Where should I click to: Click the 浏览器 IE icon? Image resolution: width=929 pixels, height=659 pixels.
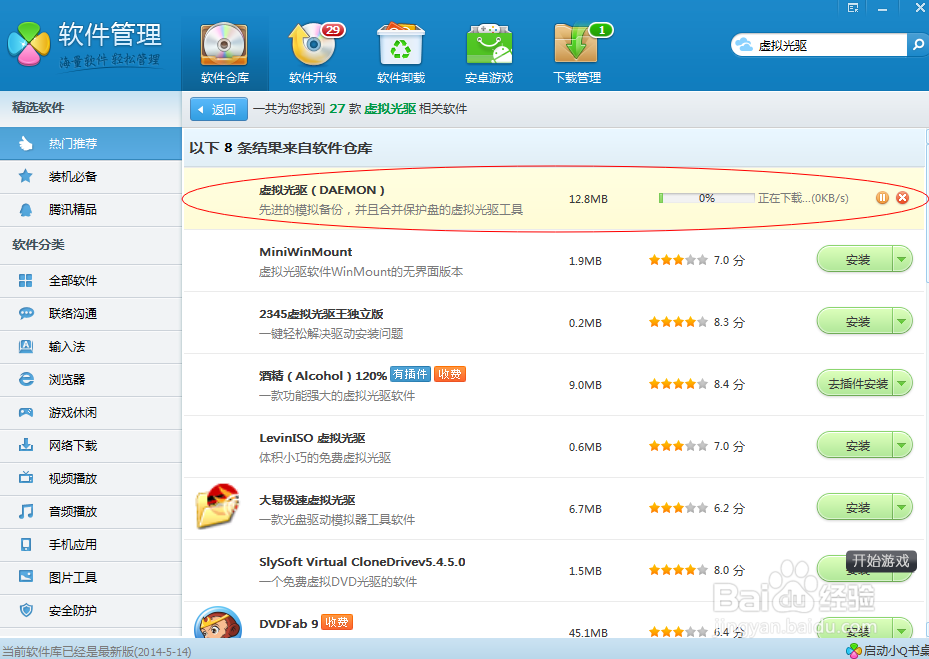coord(26,379)
